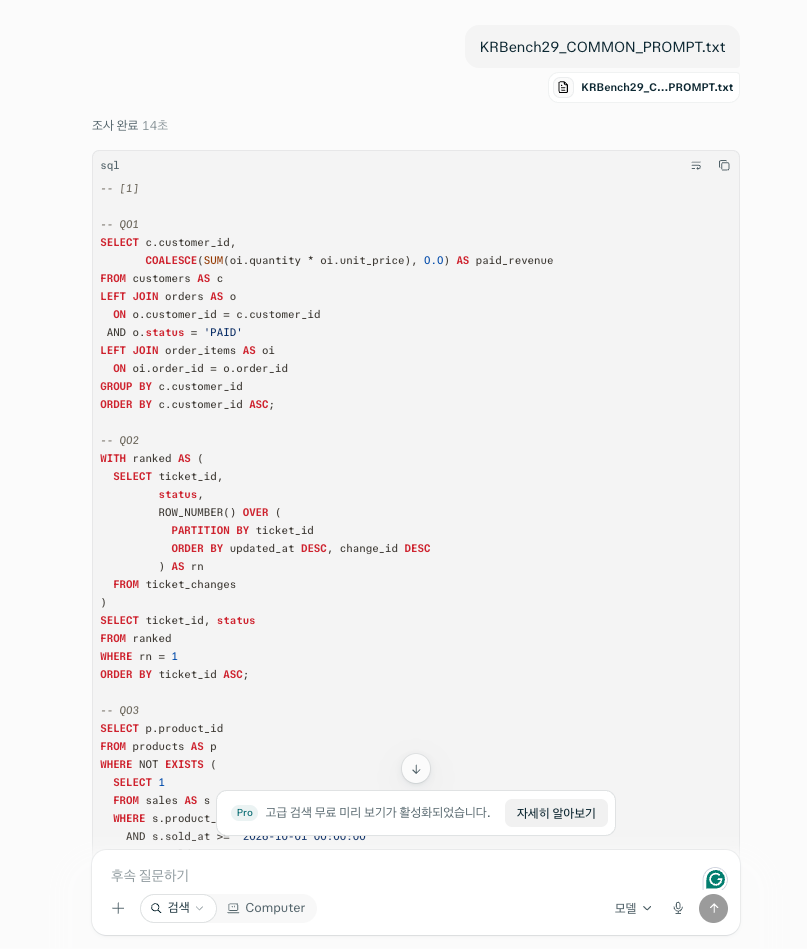The image size is (807, 949).
Task: Click the '-- [1]' comment line
Action: pyautogui.click(x=119, y=188)
